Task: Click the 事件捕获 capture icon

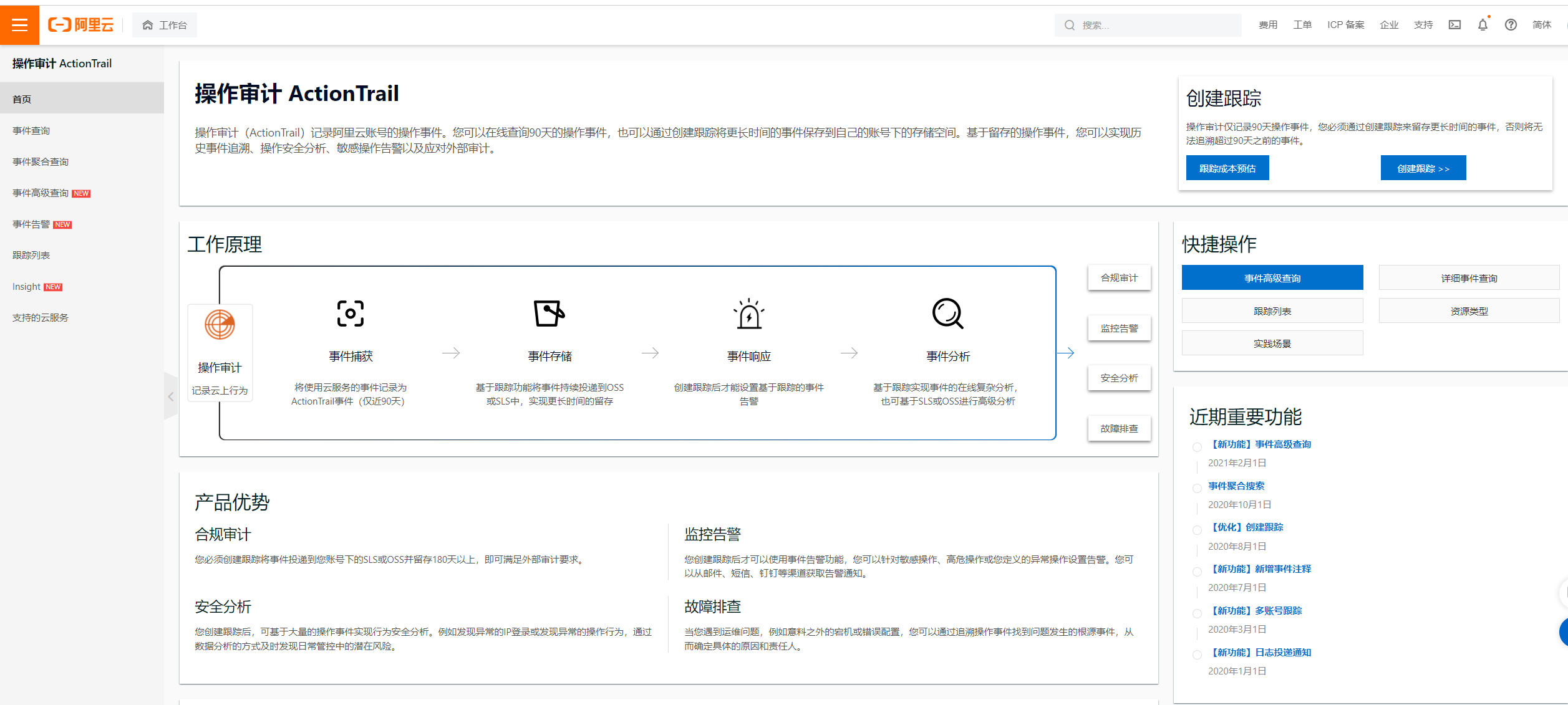Action: pos(351,314)
